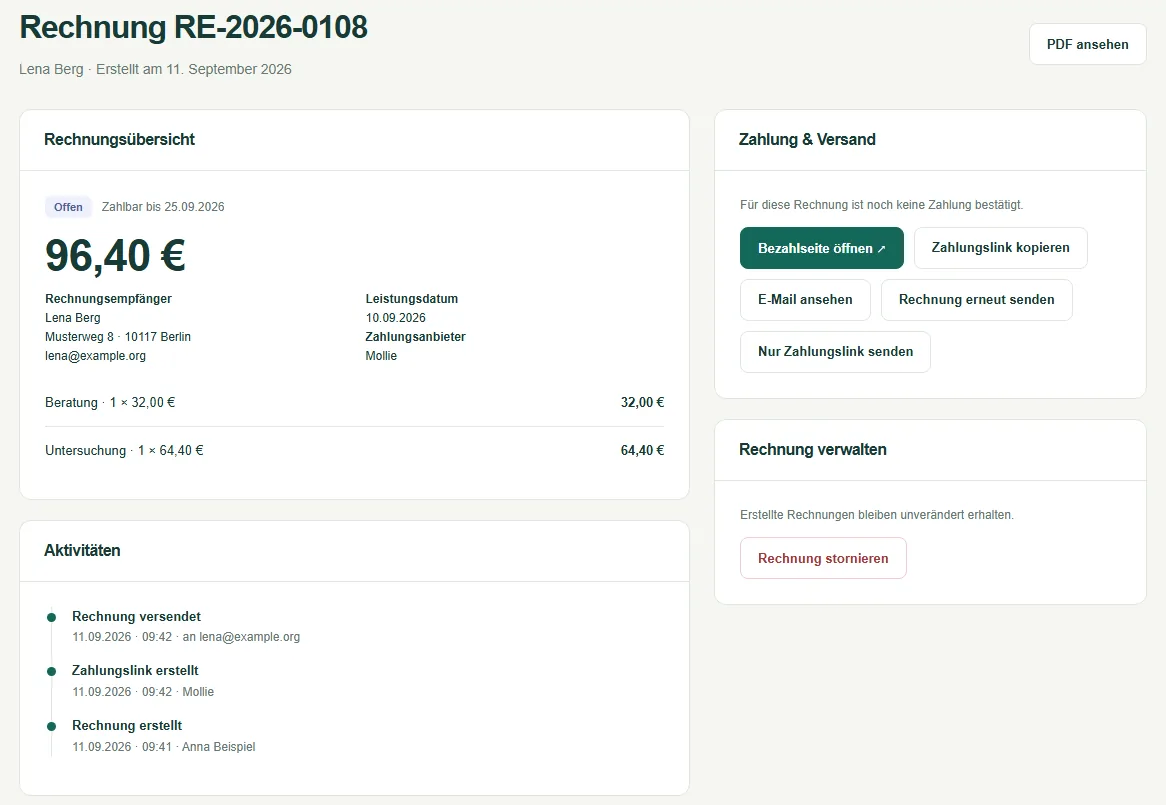
Task: Click Rechnung erneut senden
Action: tap(976, 300)
